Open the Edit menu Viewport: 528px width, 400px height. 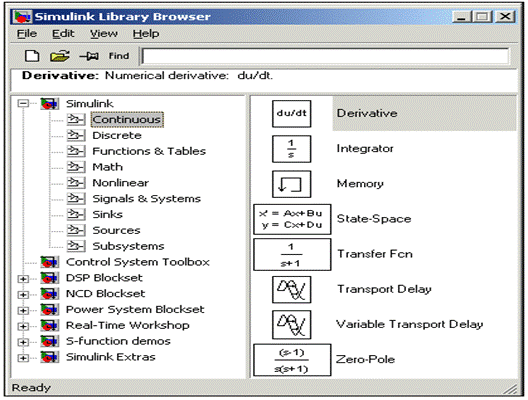pos(63,34)
